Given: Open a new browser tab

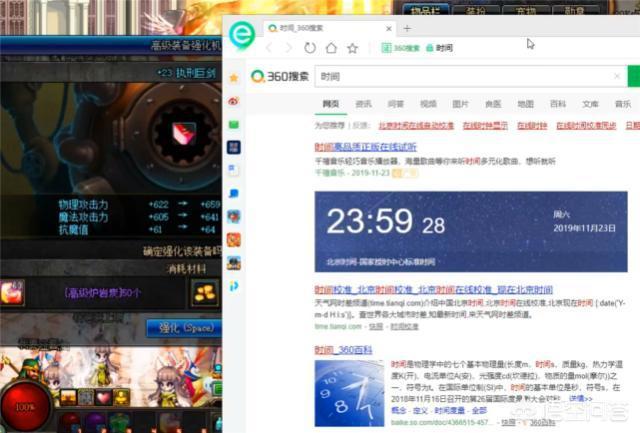Looking at the screenshot, I should (x=407, y=27).
